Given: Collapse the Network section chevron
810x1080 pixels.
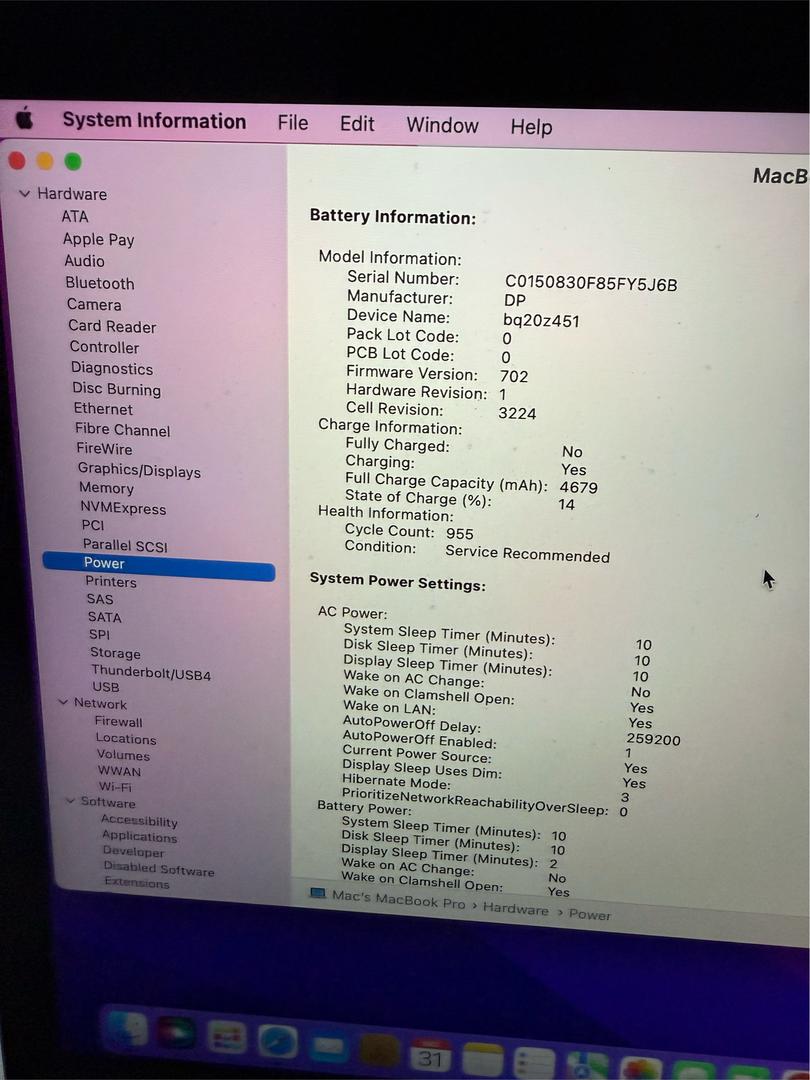Looking at the screenshot, I should tap(63, 703).
